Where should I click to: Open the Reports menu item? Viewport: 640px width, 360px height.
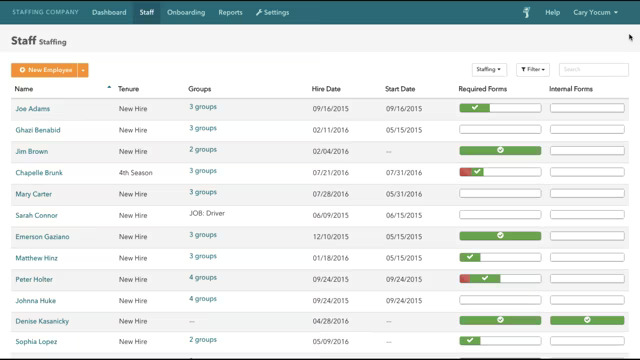(230, 12)
